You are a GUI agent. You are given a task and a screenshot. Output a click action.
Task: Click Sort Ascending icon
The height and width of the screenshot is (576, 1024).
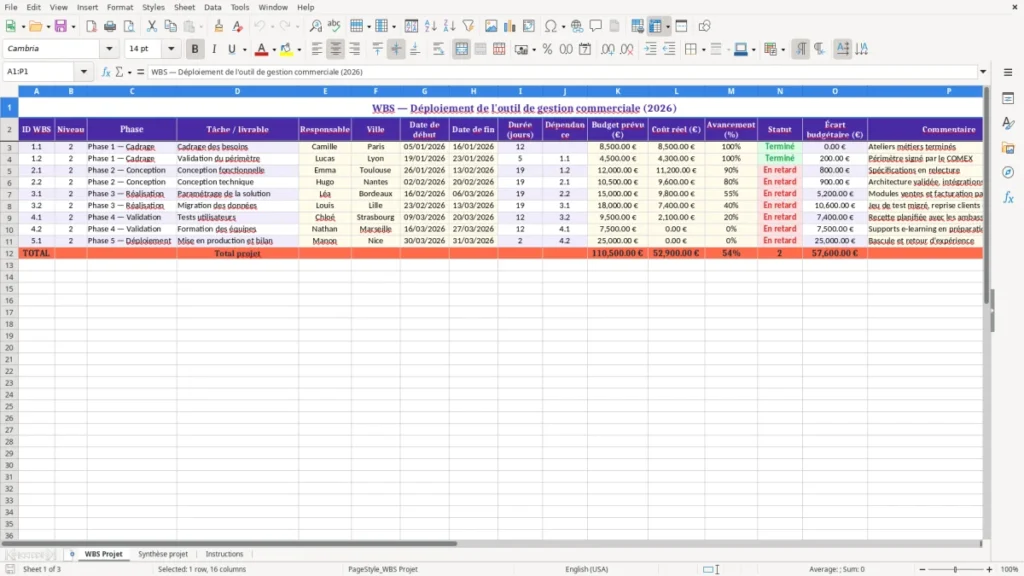[430, 26]
